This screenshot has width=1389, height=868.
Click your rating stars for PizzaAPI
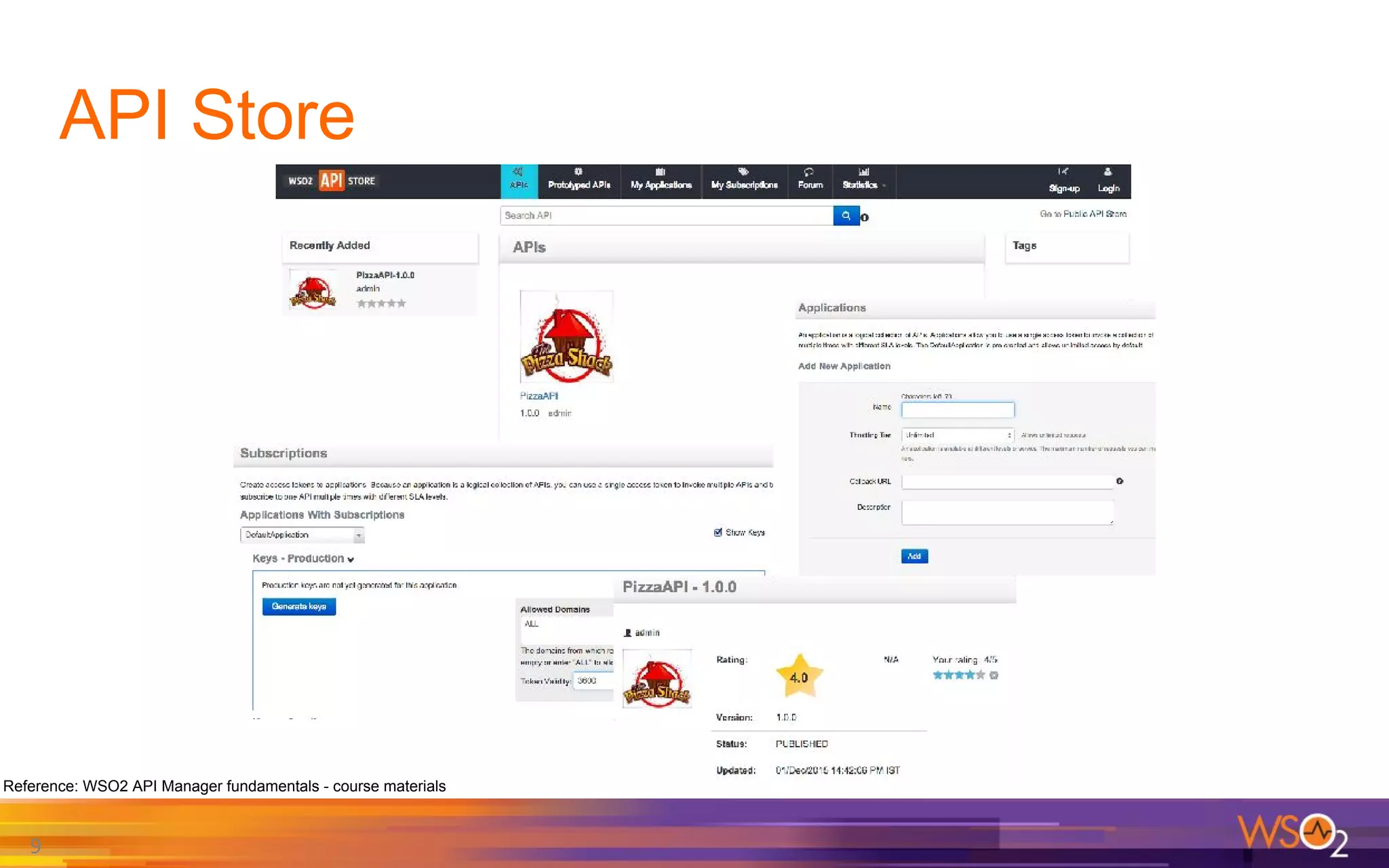click(958, 675)
